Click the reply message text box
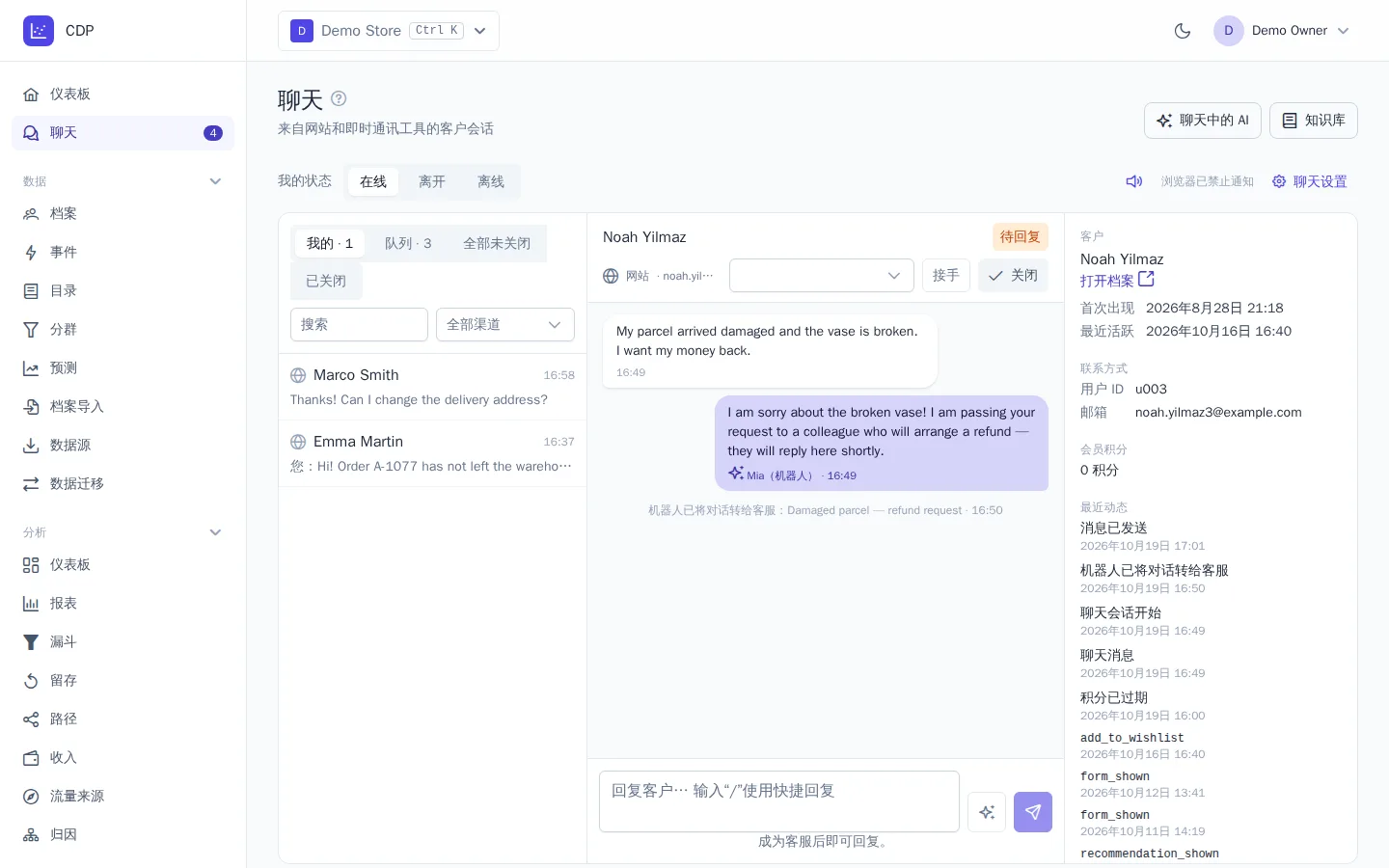The width and height of the screenshot is (1389, 868). 779,801
